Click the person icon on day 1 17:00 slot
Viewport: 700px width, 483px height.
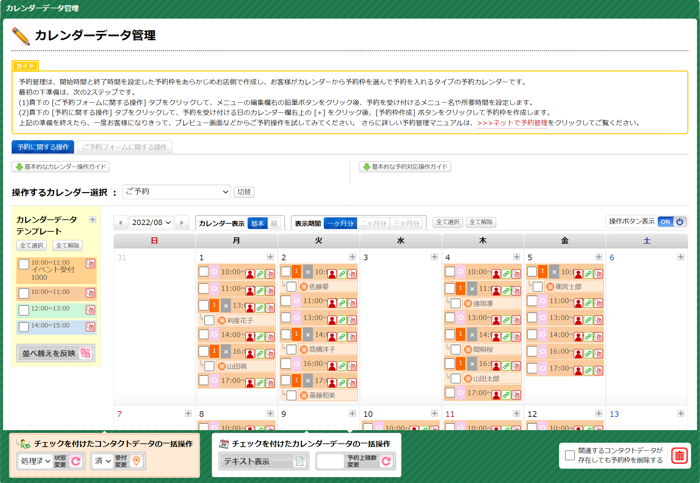(250, 383)
